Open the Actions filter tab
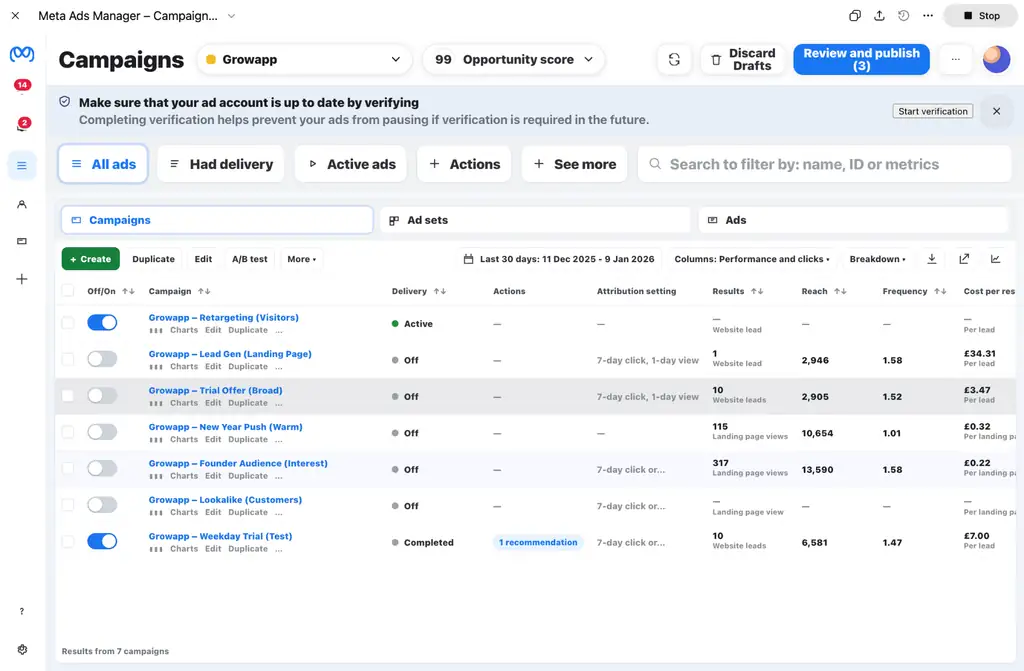Screen dimensions: 1024x671 click(464, 164)
